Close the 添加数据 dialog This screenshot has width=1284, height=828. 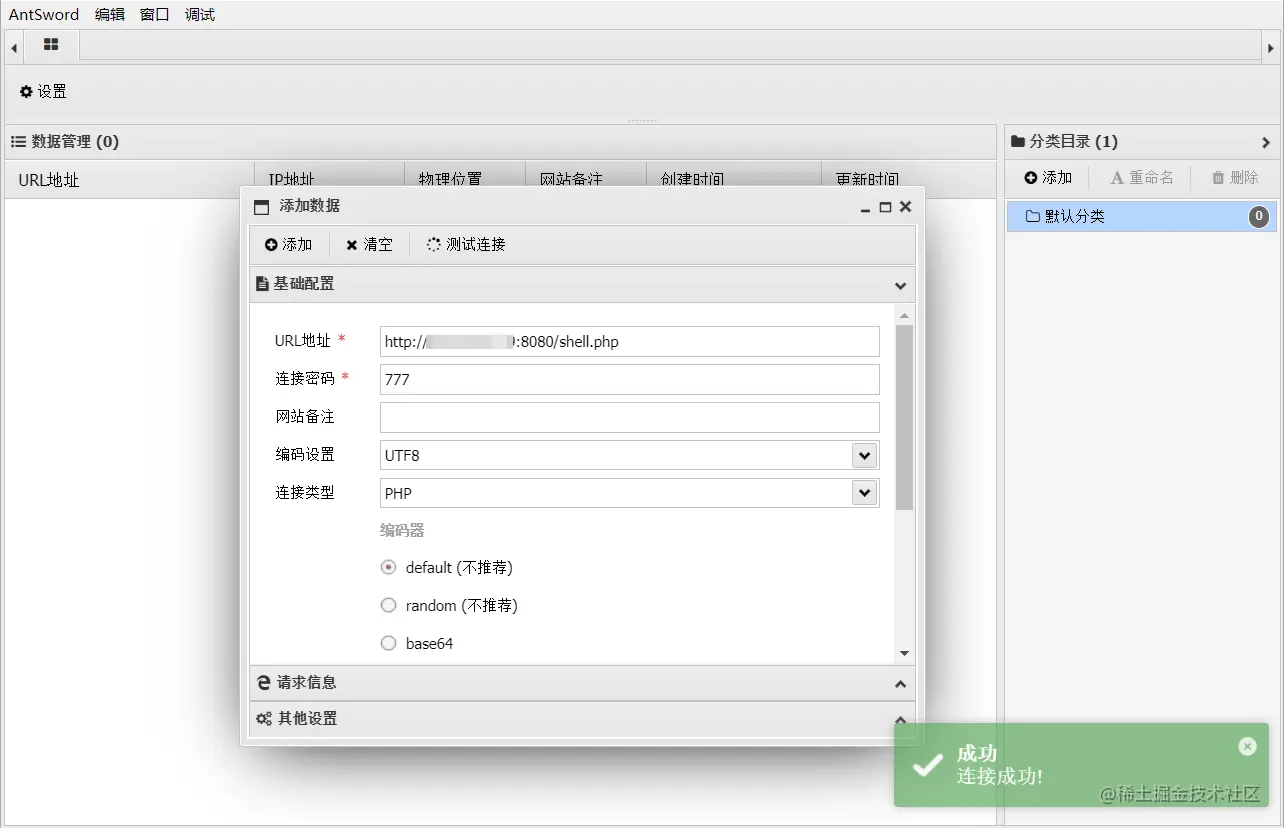tap(905, 207)
